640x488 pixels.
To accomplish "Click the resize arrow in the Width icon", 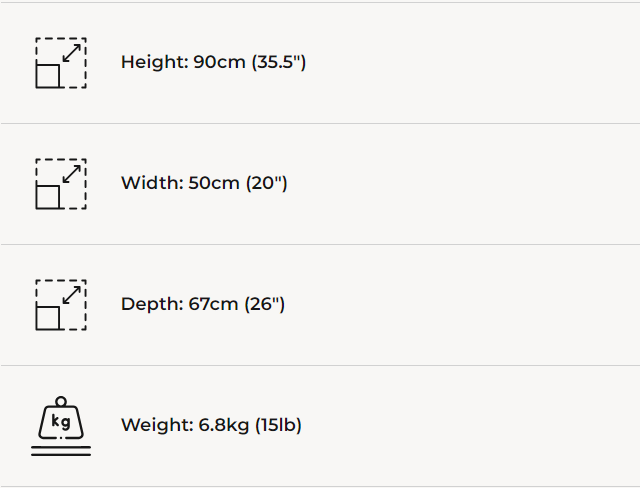I will (72, 172).
